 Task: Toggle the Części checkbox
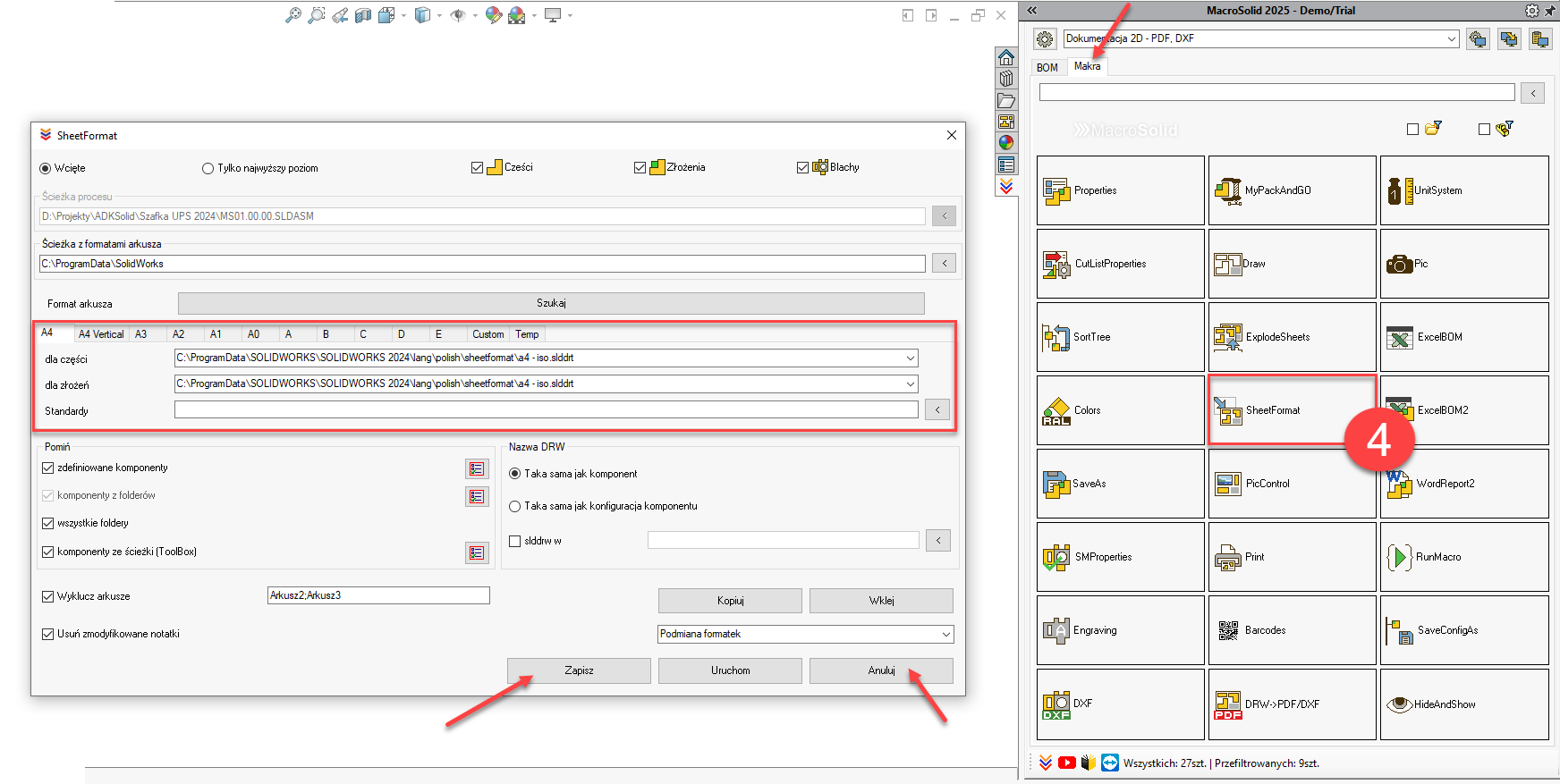[477, 167]
